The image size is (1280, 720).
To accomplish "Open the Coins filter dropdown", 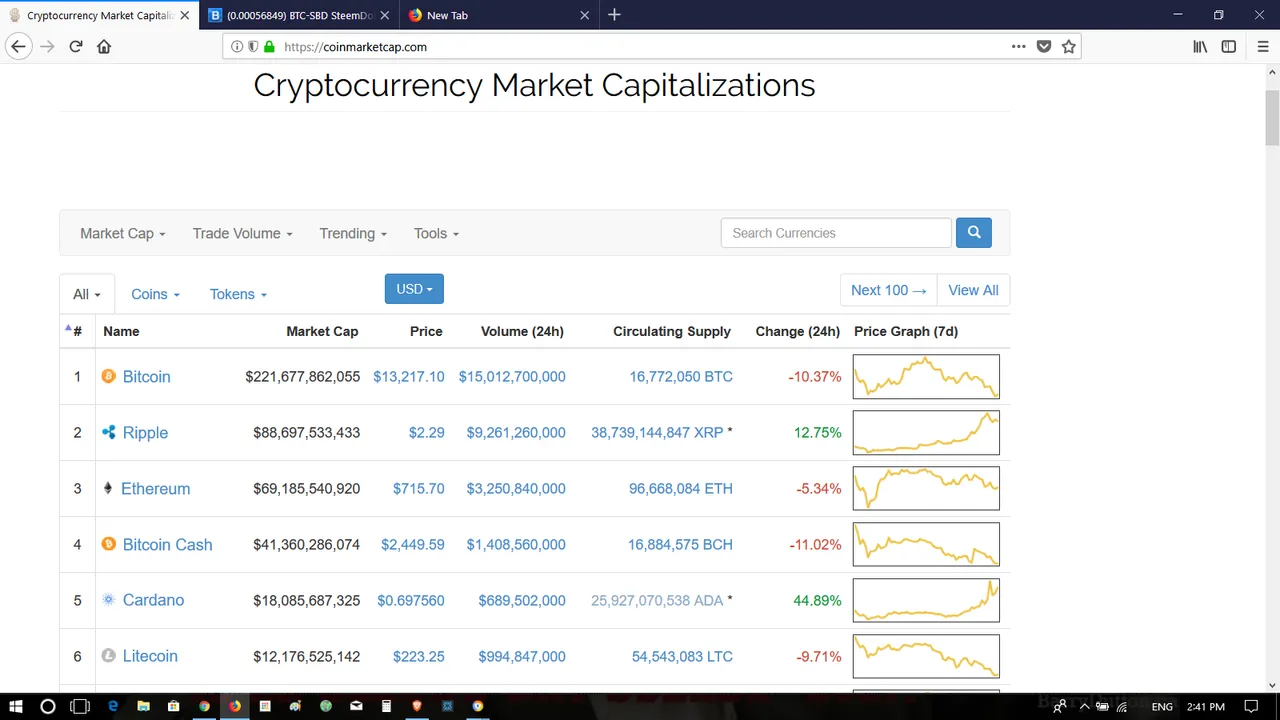I will 155,294.
